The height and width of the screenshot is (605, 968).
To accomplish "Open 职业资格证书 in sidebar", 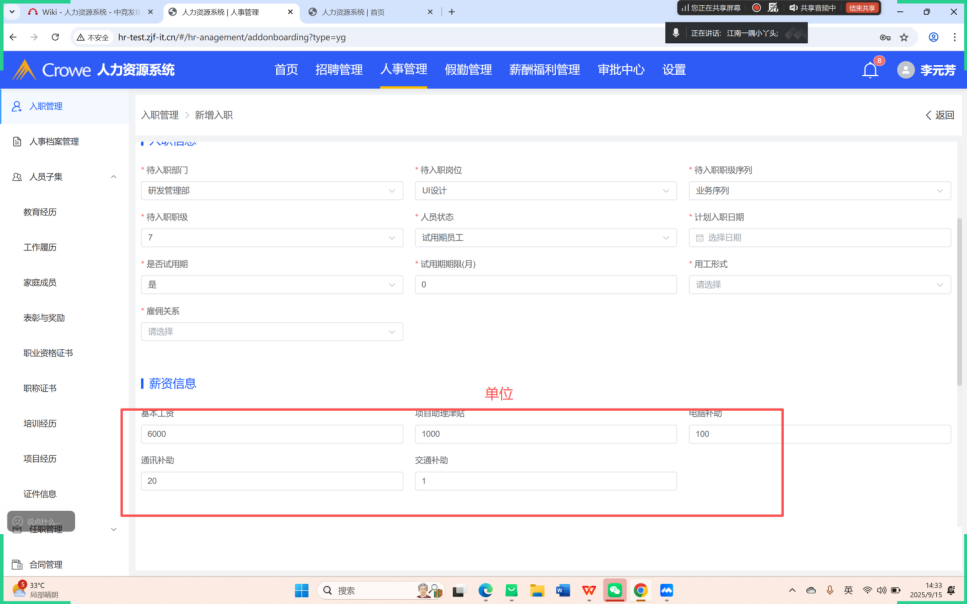I will pyautogui.click(x=48, y=353).
